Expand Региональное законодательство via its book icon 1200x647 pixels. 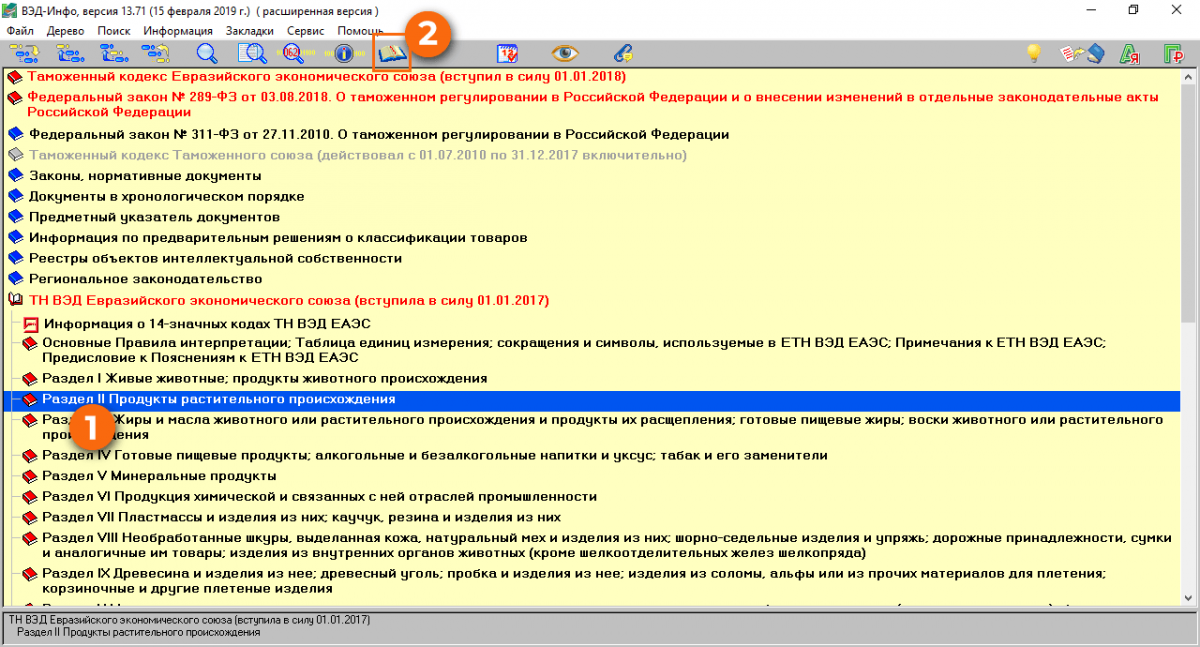tap(15, 279)
